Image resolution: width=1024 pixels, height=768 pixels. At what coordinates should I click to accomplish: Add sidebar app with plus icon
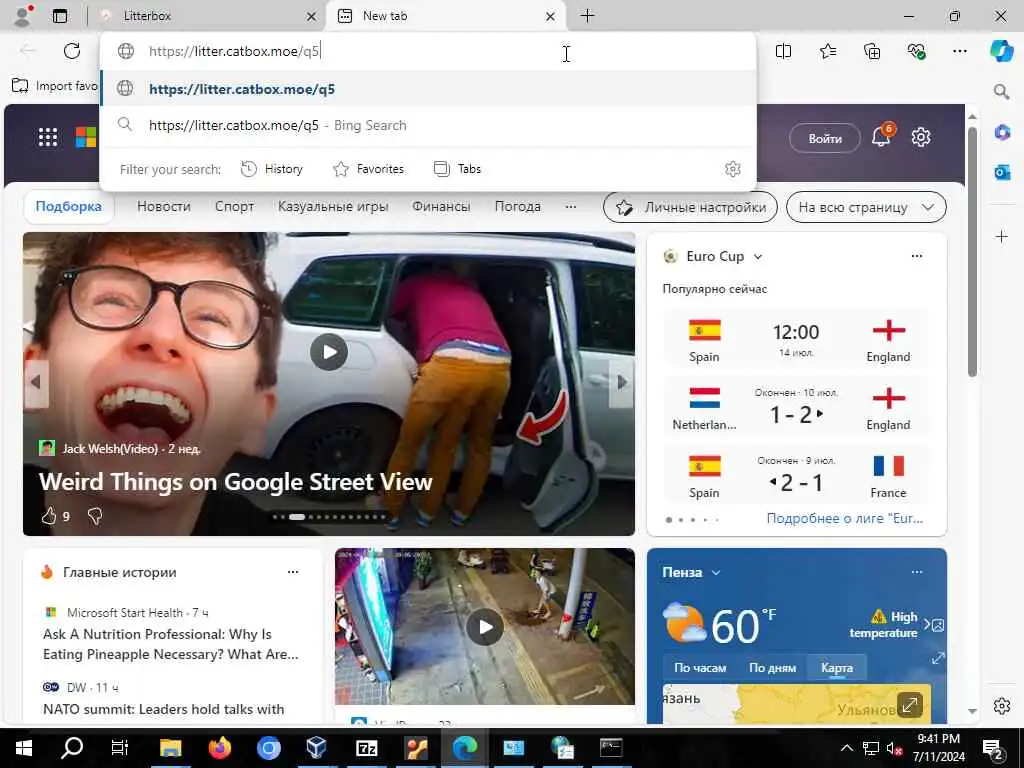pyautogui.click(x=1002, y=236)
